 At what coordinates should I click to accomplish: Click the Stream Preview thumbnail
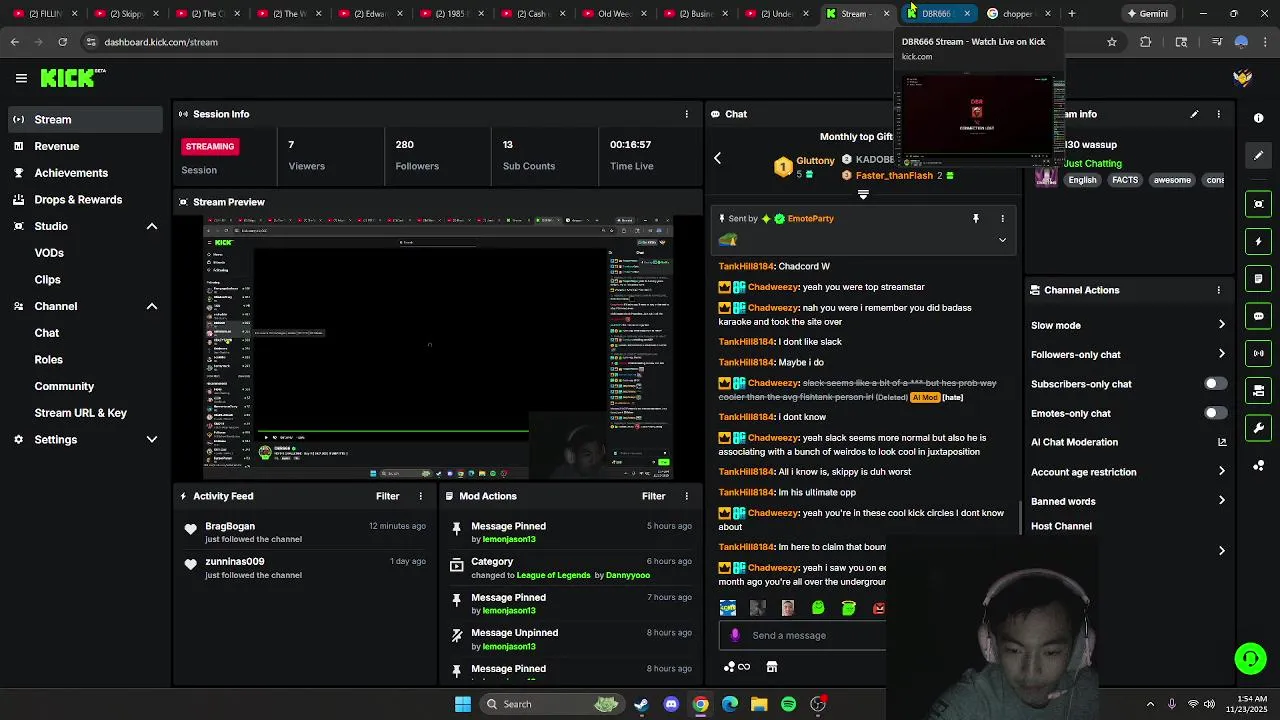click(438, 347)
